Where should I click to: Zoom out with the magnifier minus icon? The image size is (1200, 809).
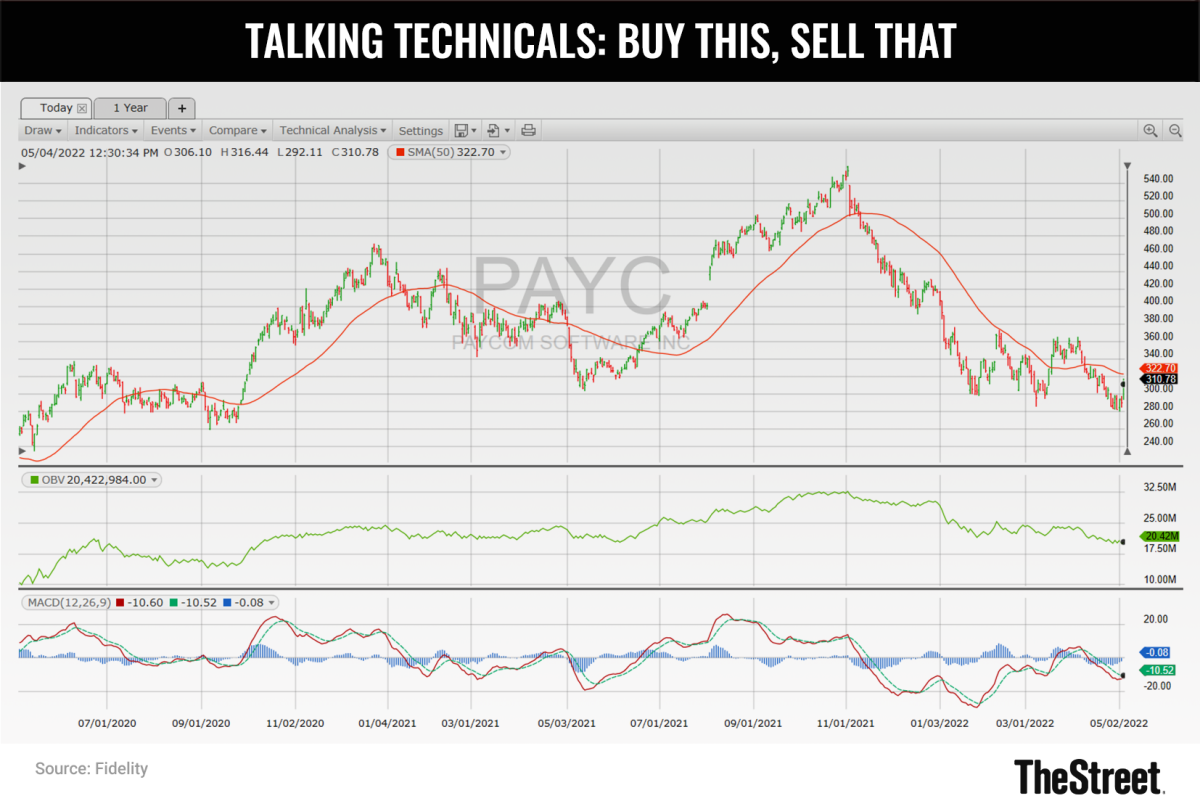click(x=1175, y=130)
